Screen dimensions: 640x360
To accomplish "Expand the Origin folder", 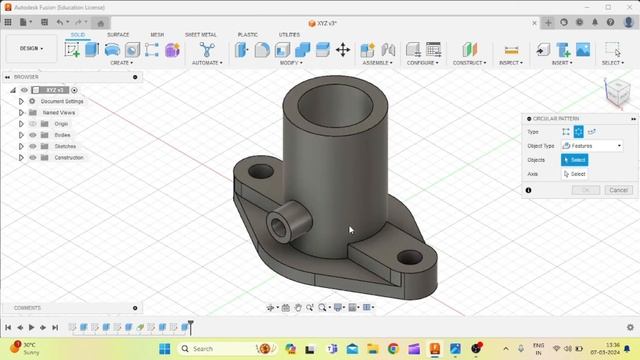I will pos(21,124).
